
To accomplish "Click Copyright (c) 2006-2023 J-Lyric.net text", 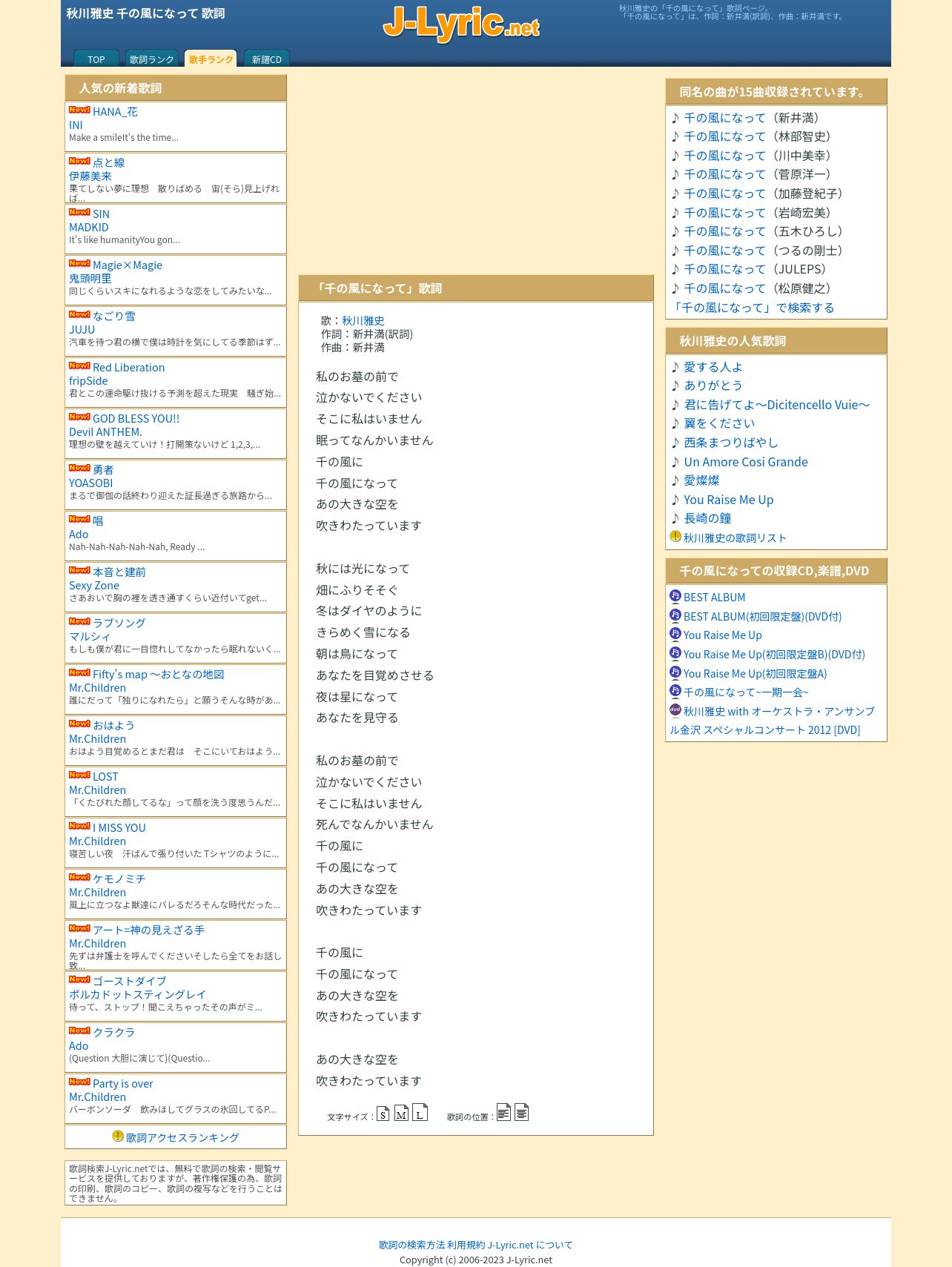I will pos(476,1260).
